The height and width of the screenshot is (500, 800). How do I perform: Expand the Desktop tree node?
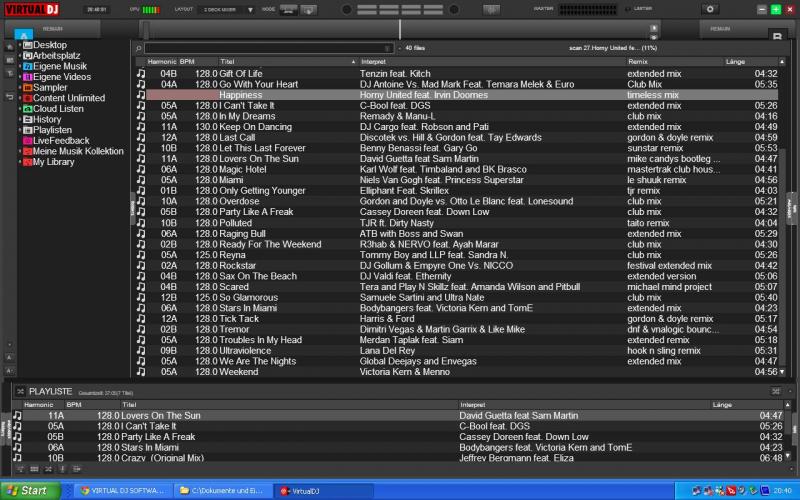pos(20,45)
